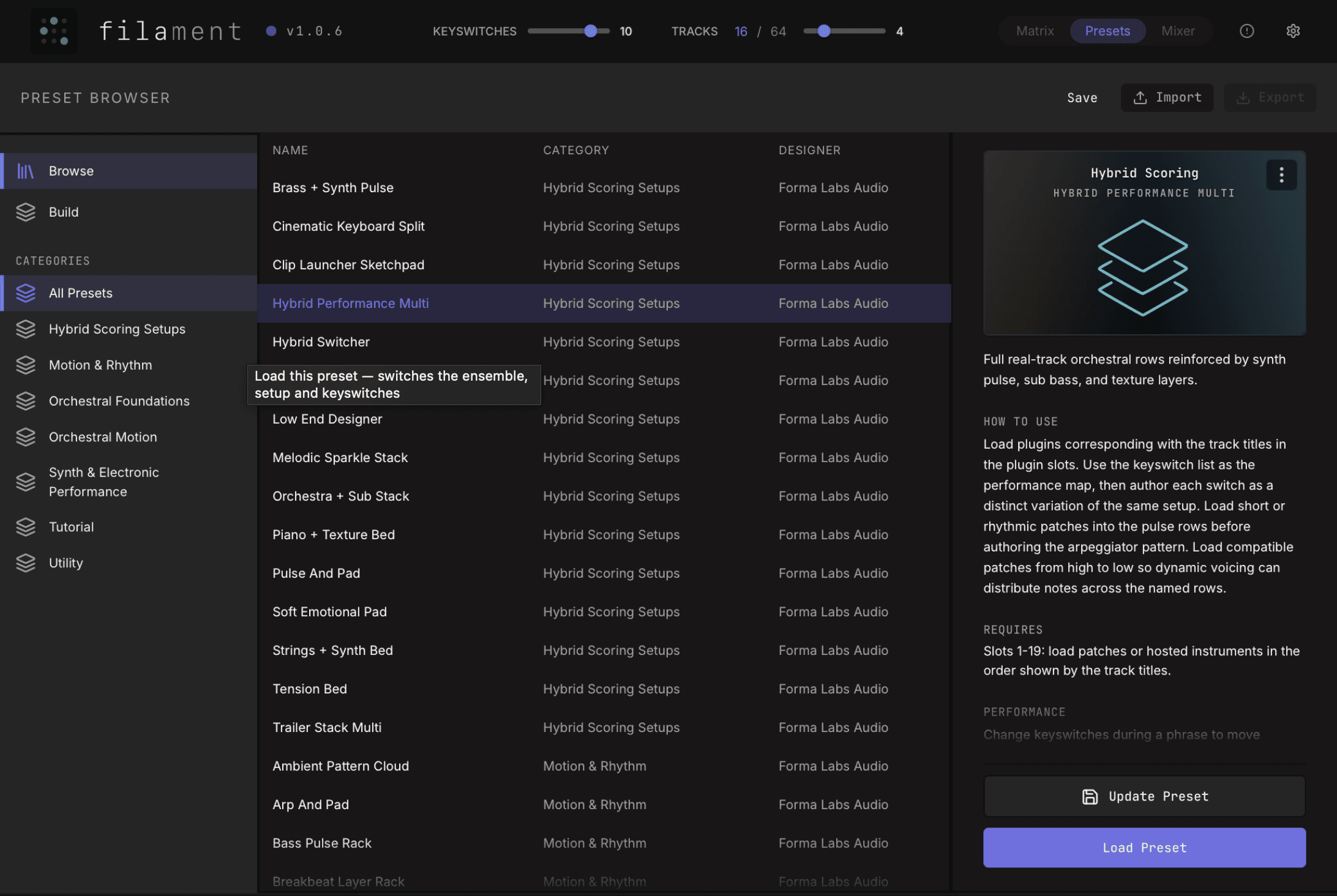Viewport: 1337px width, 896px height.
Task: Click the Browse library icon in sidebar
Action: [26, 171]
